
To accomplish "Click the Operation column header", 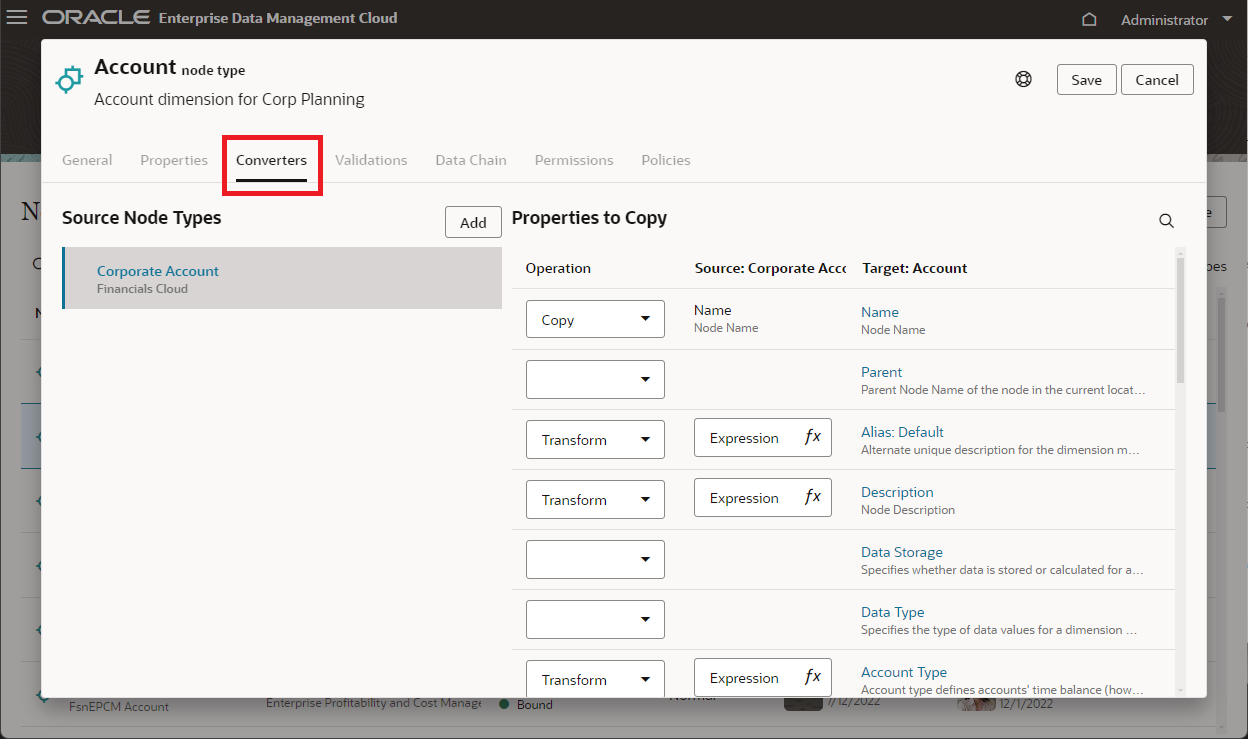I will click(x=558, y=268).
